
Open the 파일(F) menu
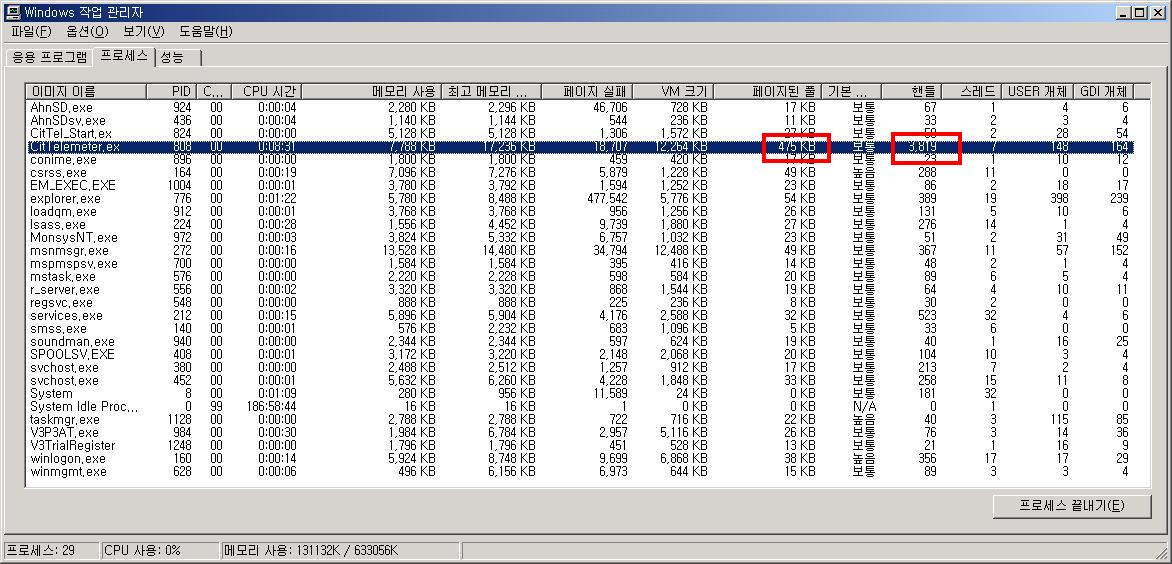30,31
